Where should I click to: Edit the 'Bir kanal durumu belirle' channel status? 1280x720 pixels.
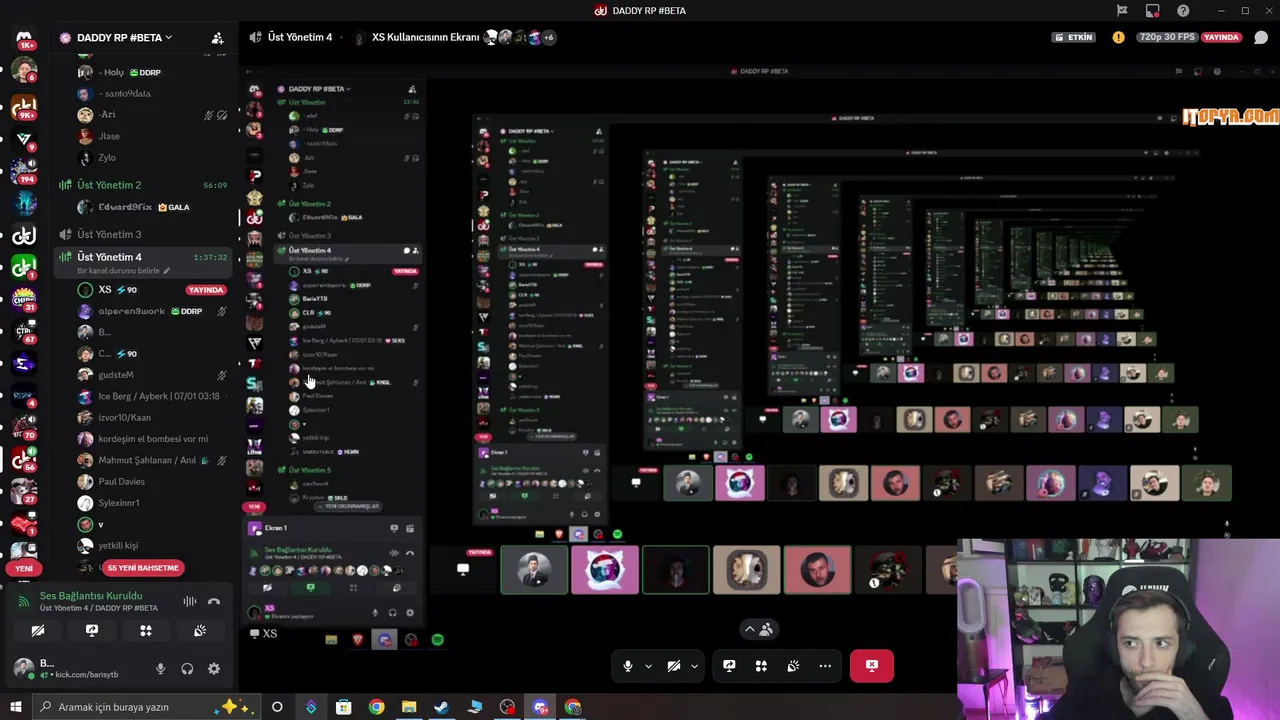coord(123,271)
